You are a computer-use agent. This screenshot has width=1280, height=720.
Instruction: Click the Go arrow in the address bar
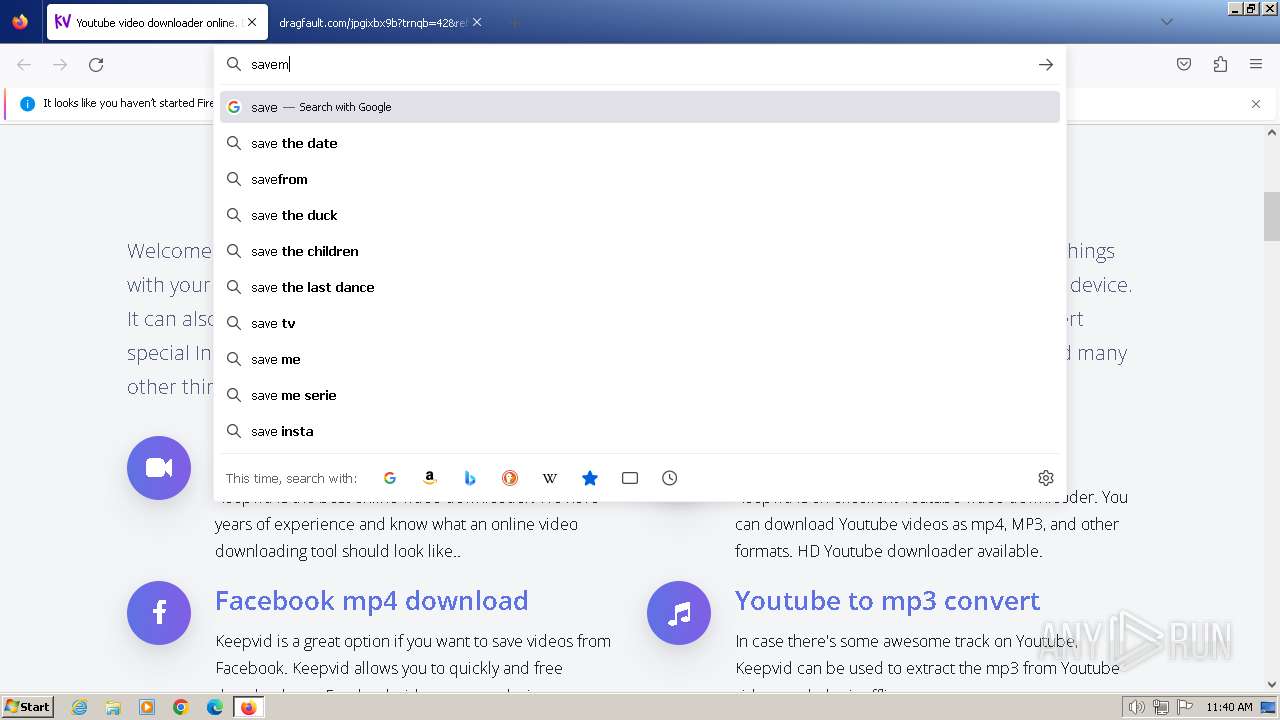click(x=1045, y=64)
